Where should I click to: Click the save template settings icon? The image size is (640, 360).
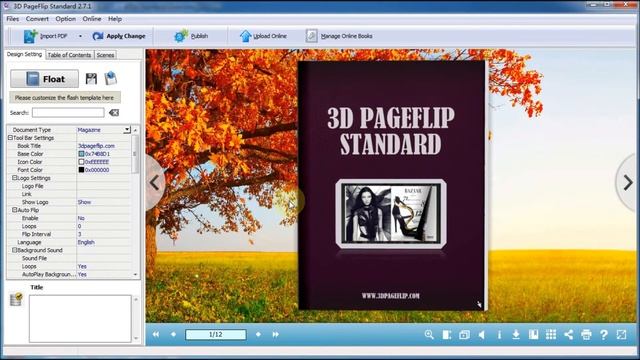click(x=91, y=79)
